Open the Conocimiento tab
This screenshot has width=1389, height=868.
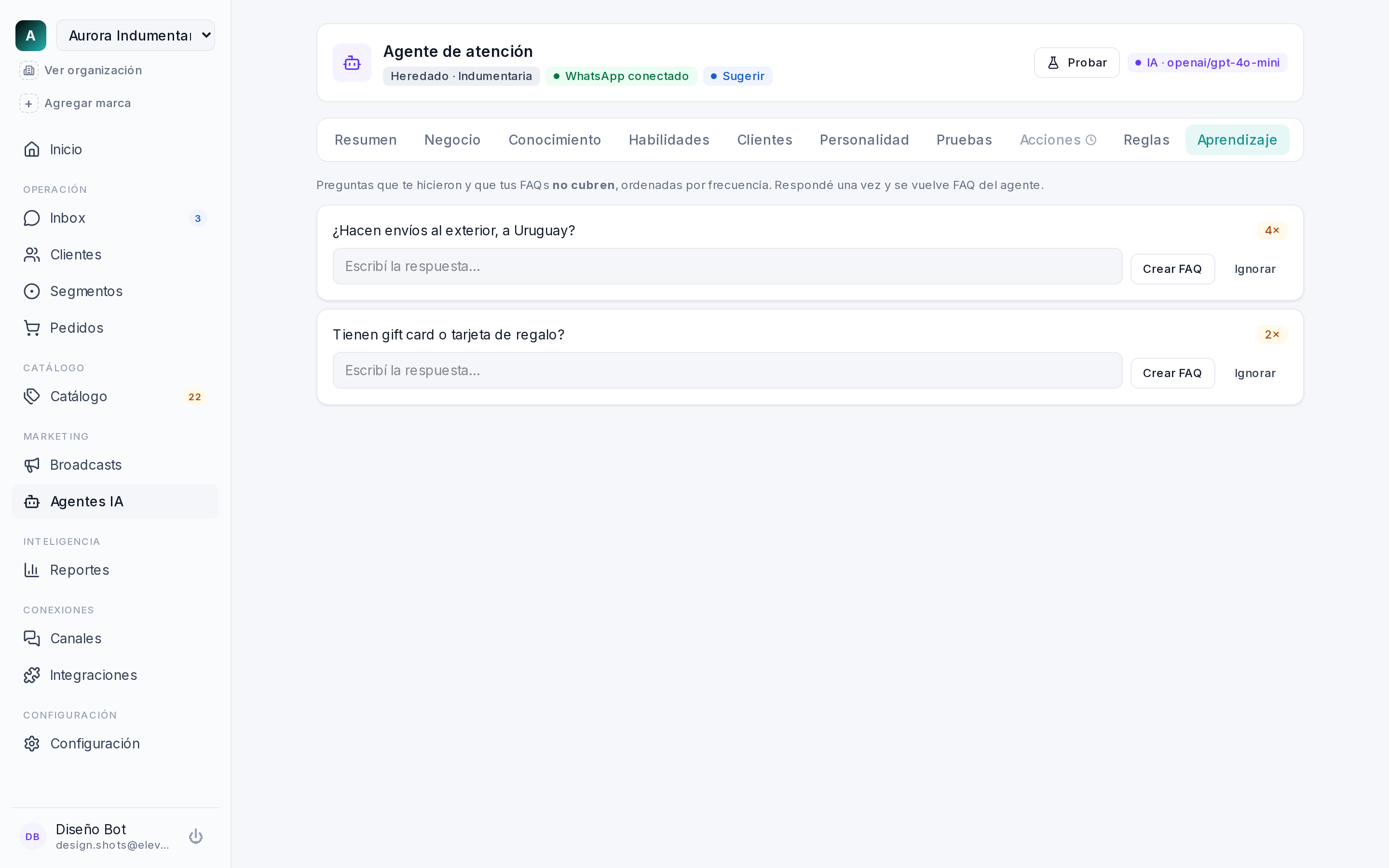click(555, 140)
